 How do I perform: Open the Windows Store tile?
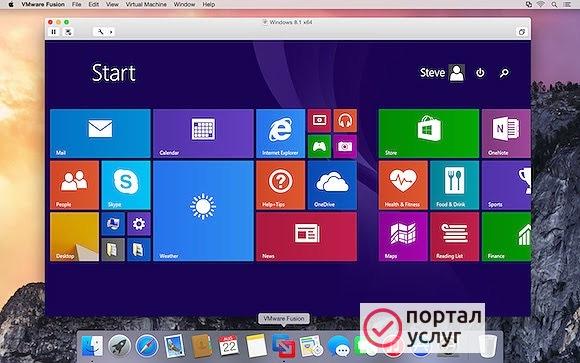(x=429, y=133)
